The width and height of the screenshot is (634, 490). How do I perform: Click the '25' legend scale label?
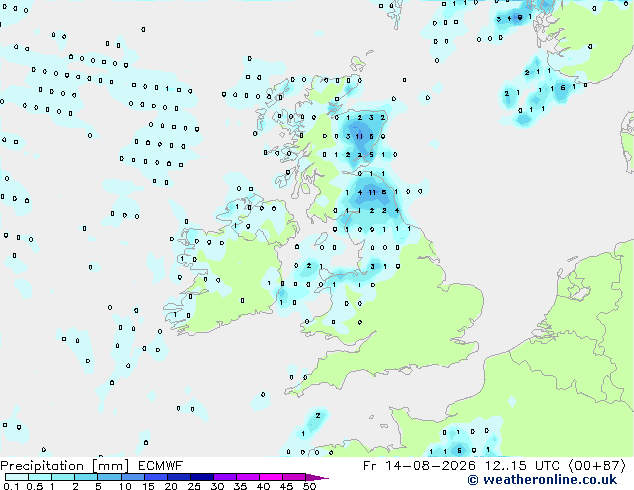point(194,486)
